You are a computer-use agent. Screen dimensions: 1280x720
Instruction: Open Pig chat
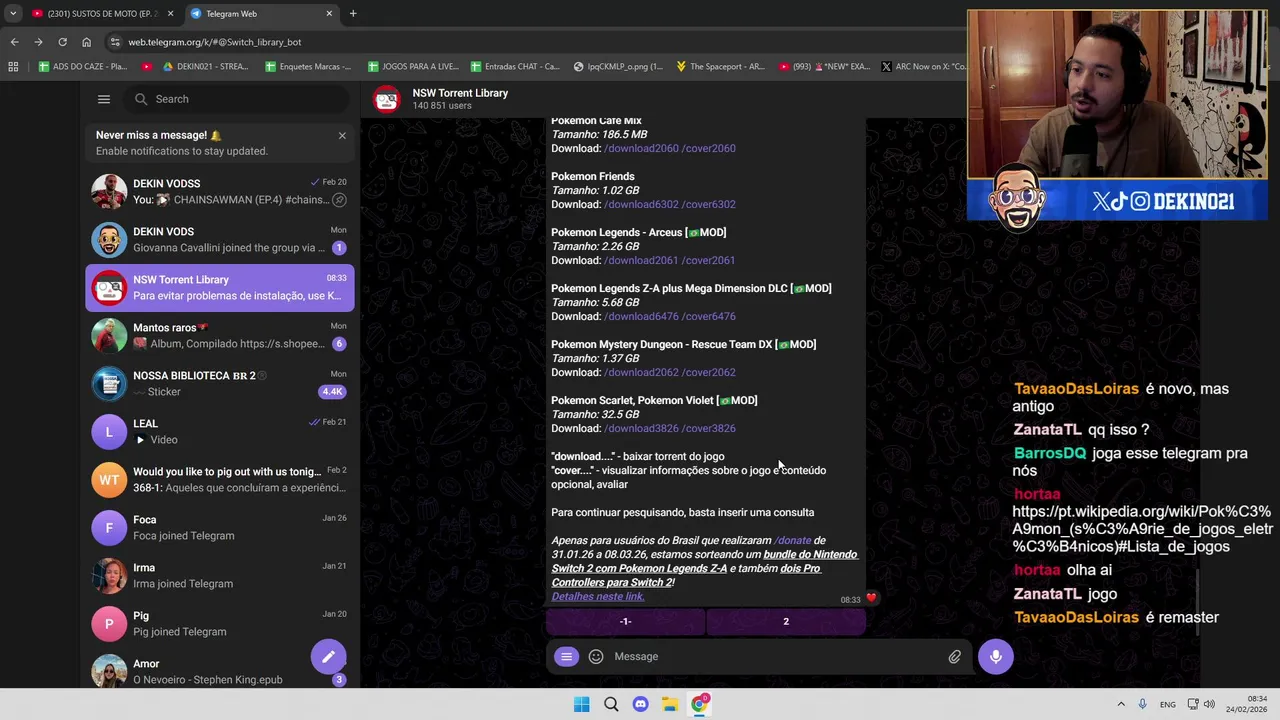tap(220, 624)
